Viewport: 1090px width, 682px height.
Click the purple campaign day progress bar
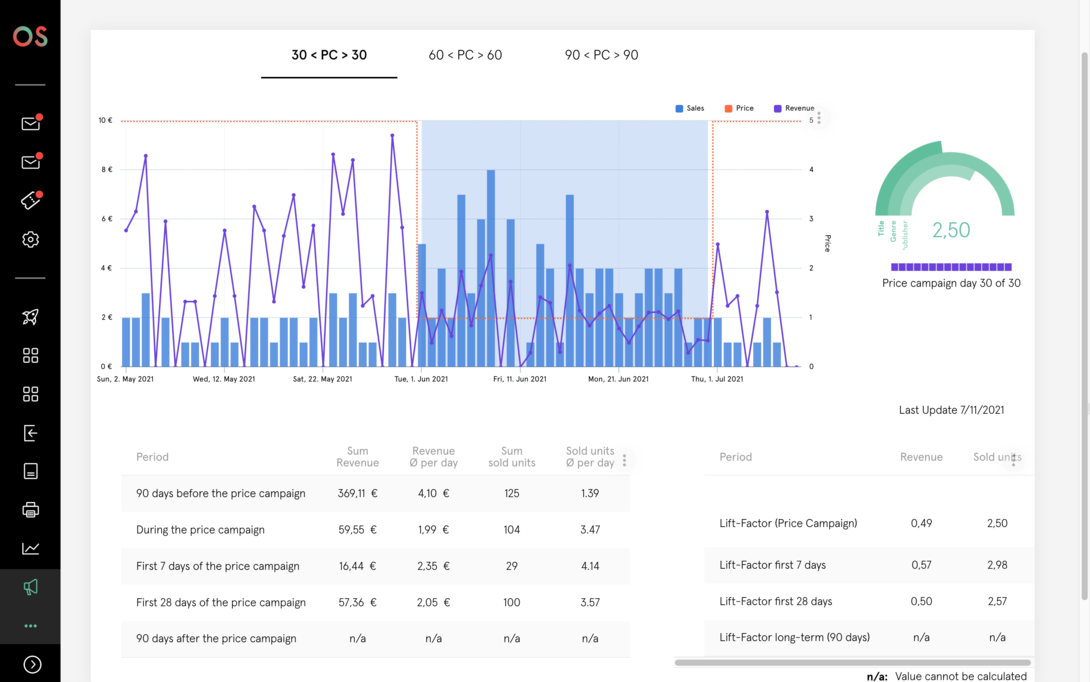(951, 267)
